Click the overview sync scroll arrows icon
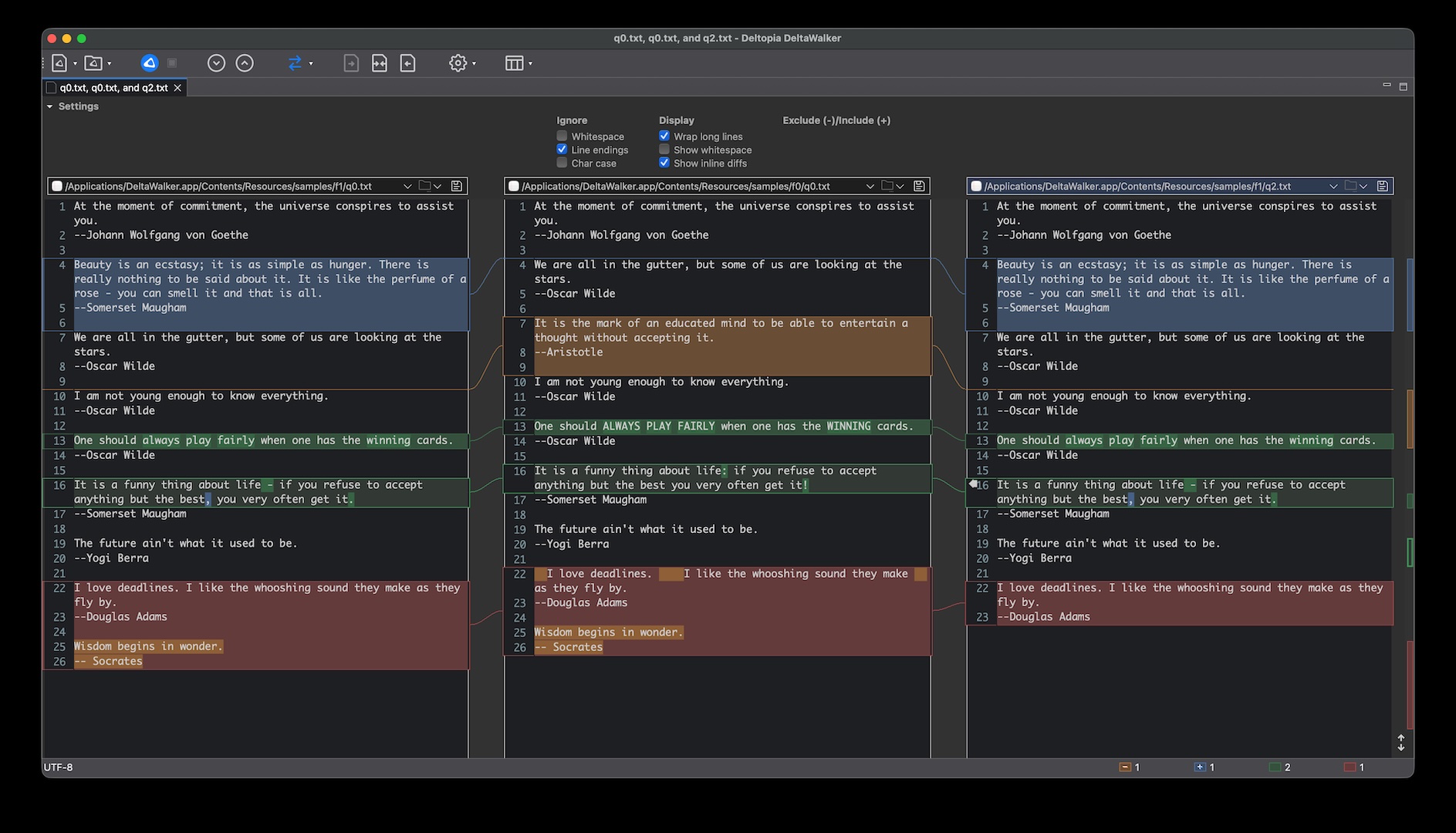This screenshot has width=1456, height=833. click(x=1401, y=743)
